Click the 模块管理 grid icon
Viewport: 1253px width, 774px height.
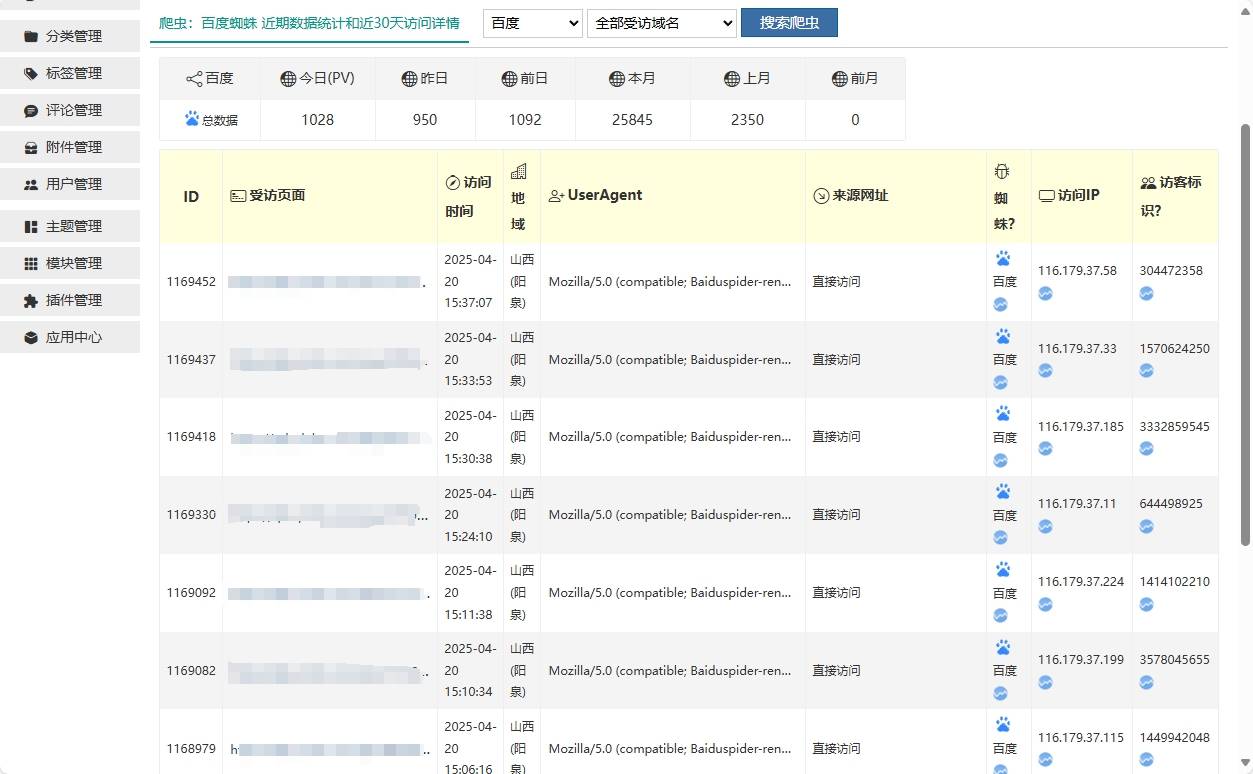30,263
